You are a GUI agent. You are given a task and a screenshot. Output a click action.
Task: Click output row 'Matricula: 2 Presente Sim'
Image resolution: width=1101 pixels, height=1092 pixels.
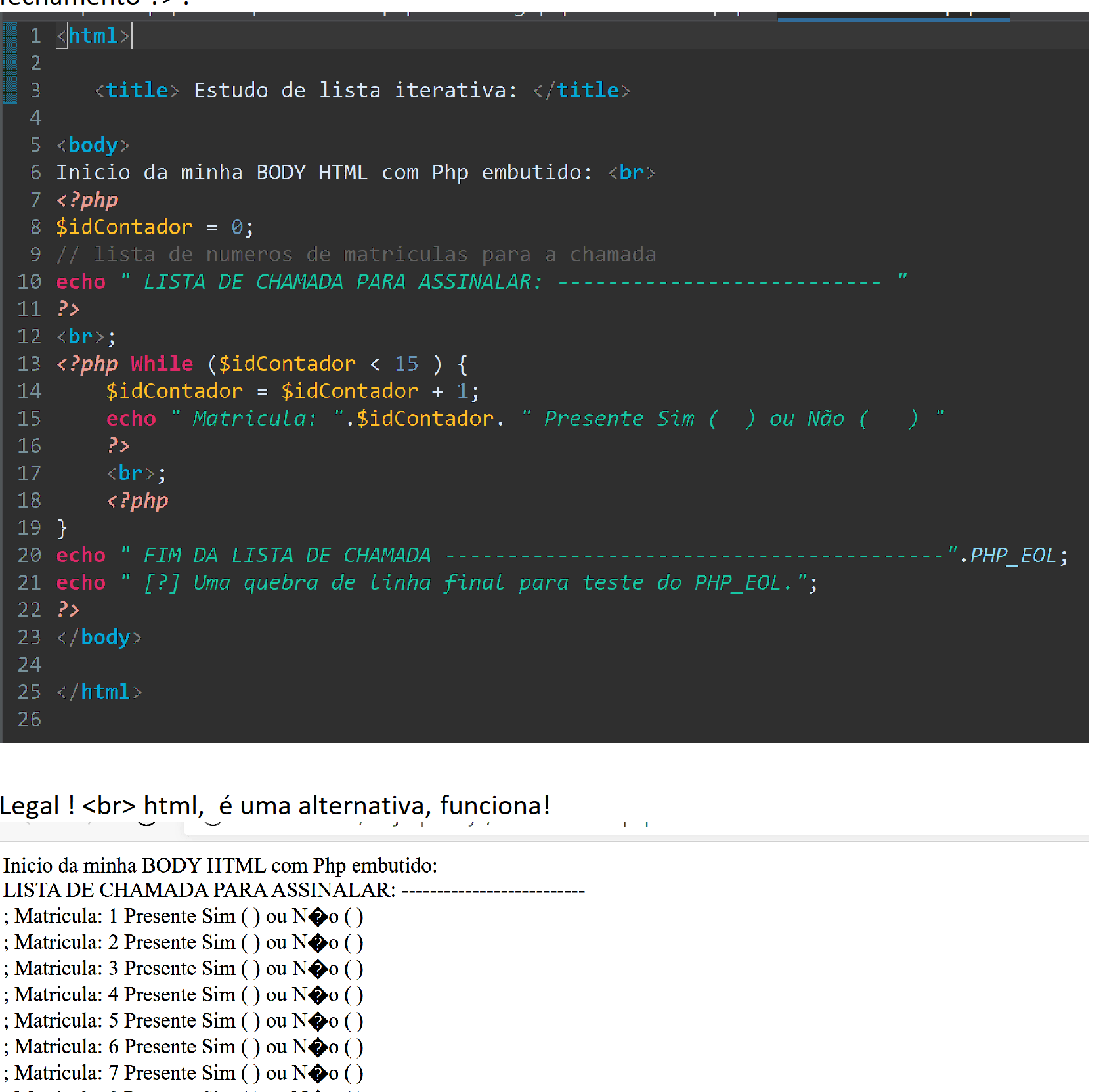point(183,942)
